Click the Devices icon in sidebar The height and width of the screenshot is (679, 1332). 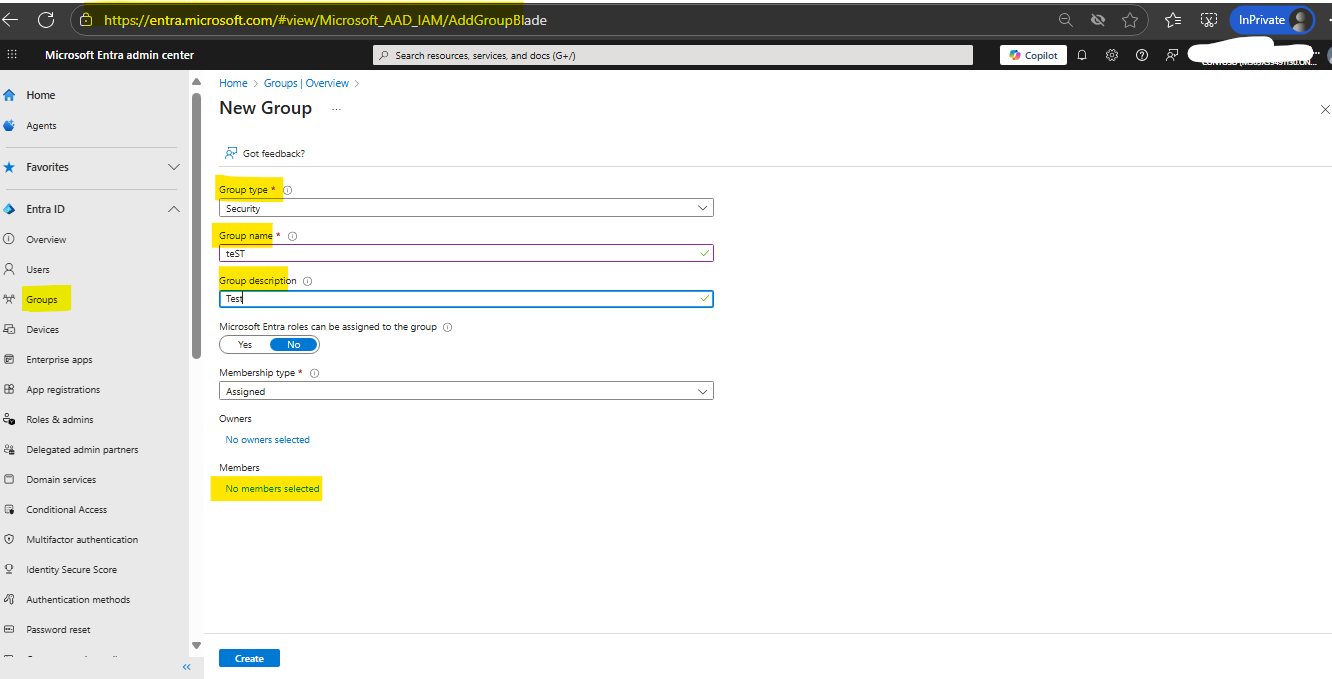pos(9,329)
